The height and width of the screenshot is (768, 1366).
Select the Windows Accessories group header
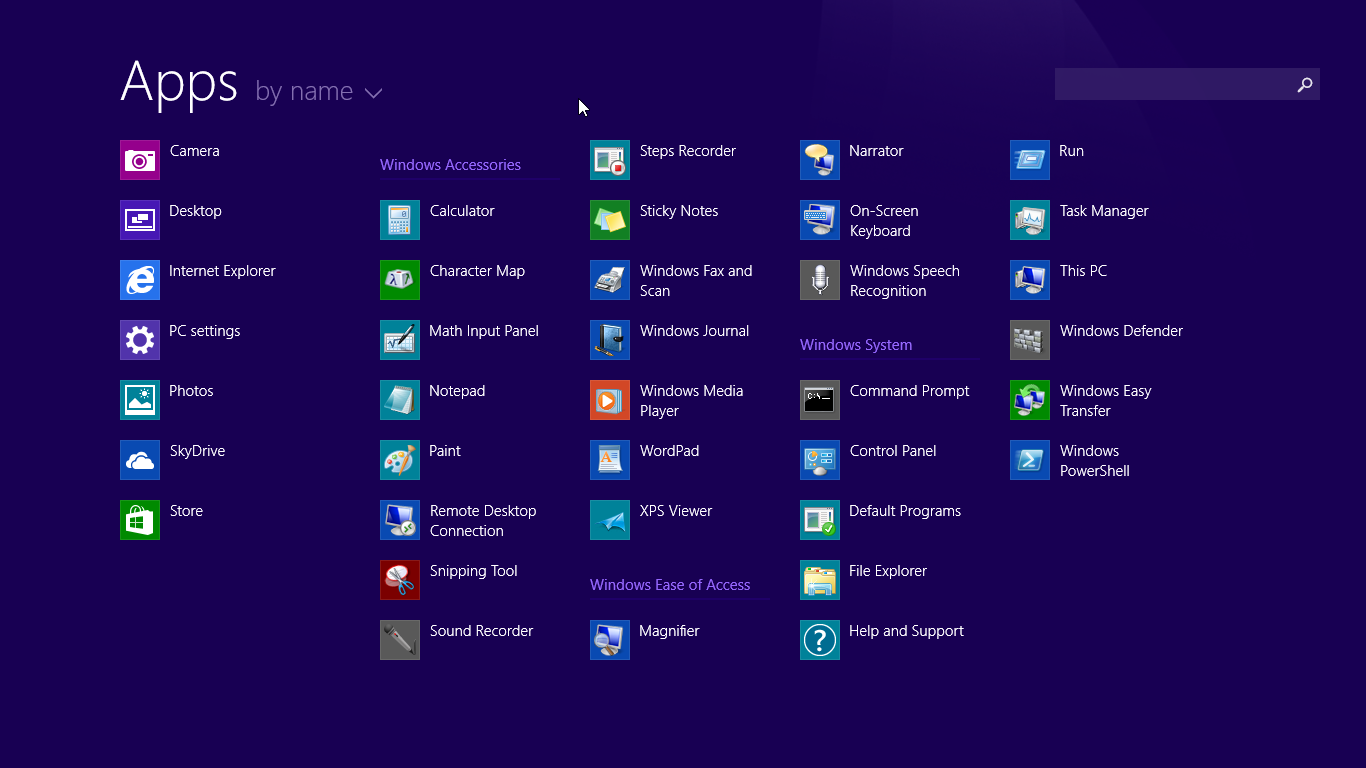tap(450, 165)
